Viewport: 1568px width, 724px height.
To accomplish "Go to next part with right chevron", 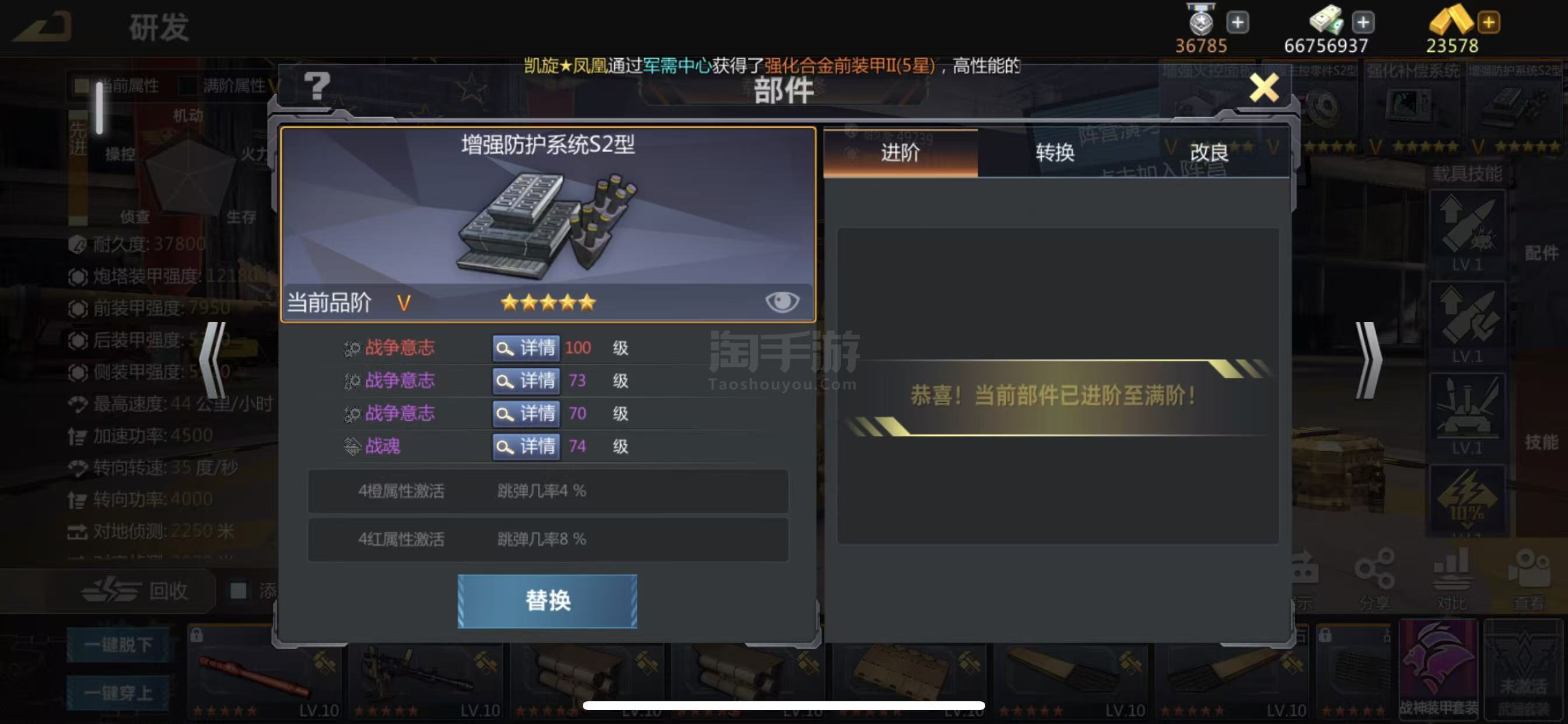I will (x=1368, y=360).
